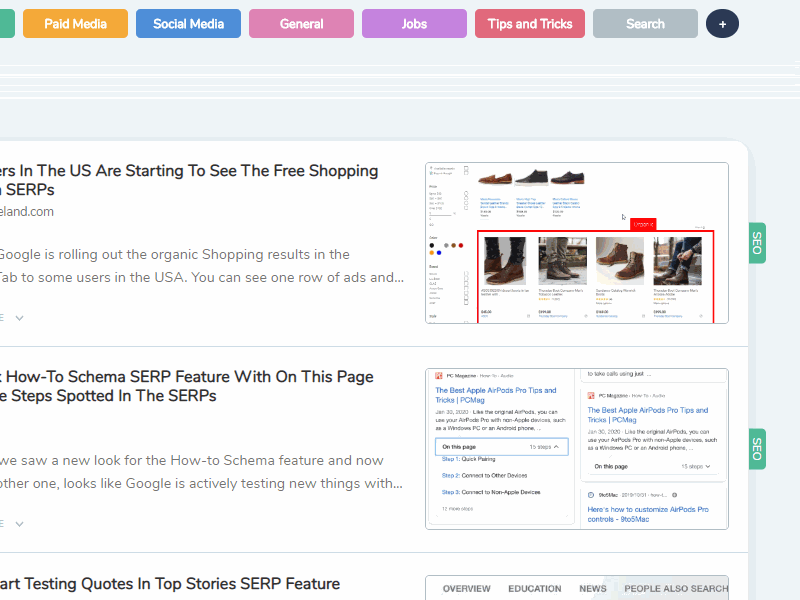Click the Search category button
Image resolution: width=800 pixels, height=600 pixels.
click(645, 23)
